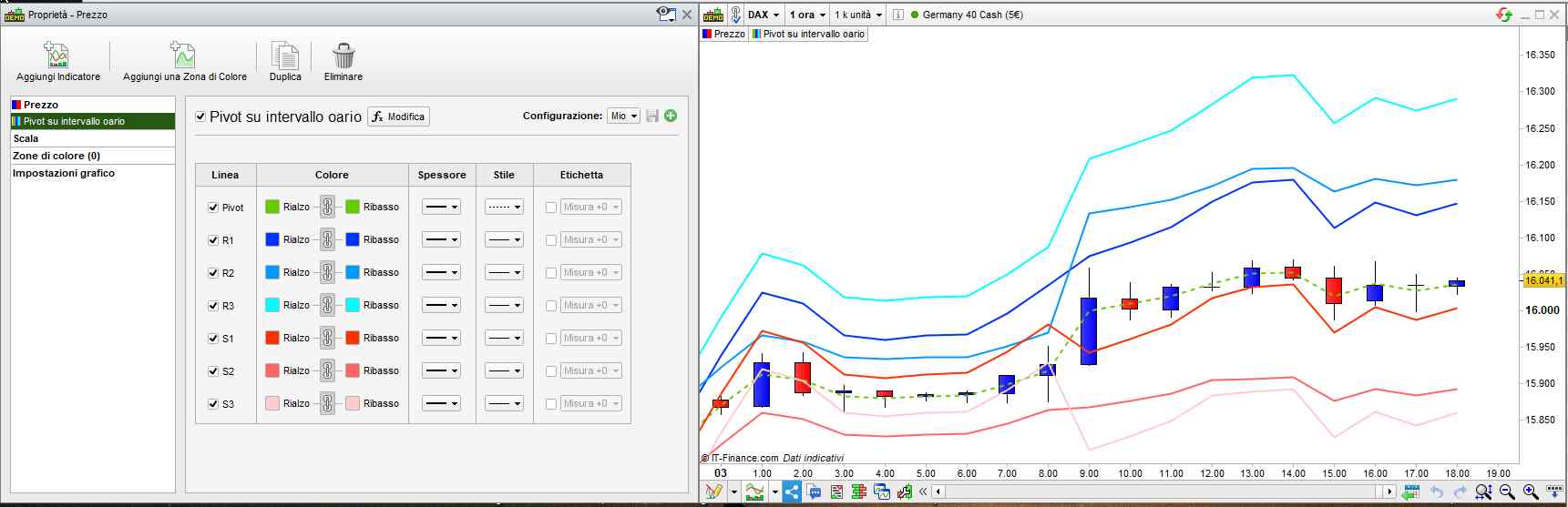The image size is (1568, 507).
Task: Open the S1 Stile dropdown
Action: [x=504, y=338]
